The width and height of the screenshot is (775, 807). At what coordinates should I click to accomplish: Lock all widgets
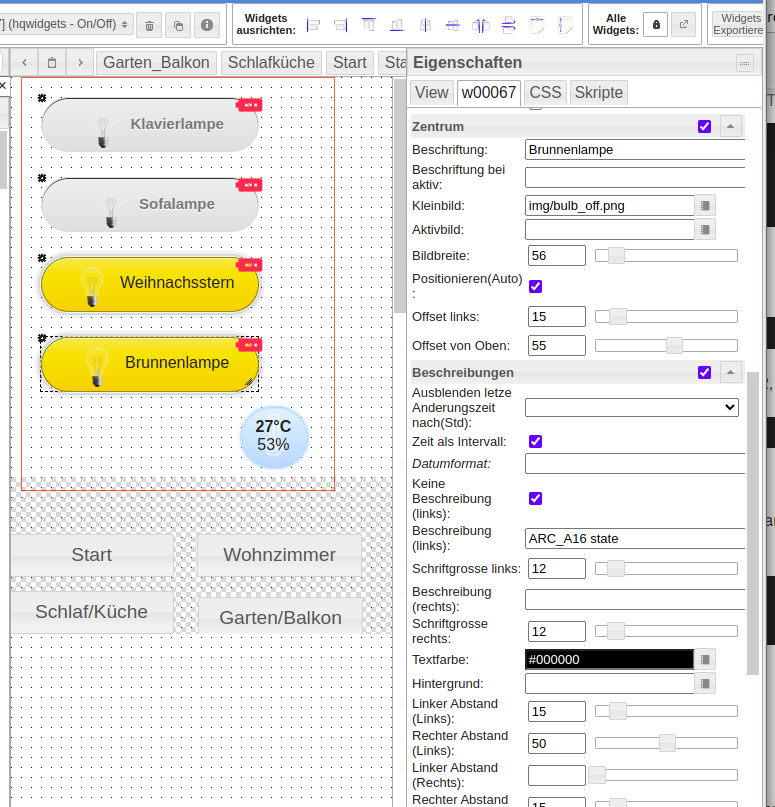656,25
